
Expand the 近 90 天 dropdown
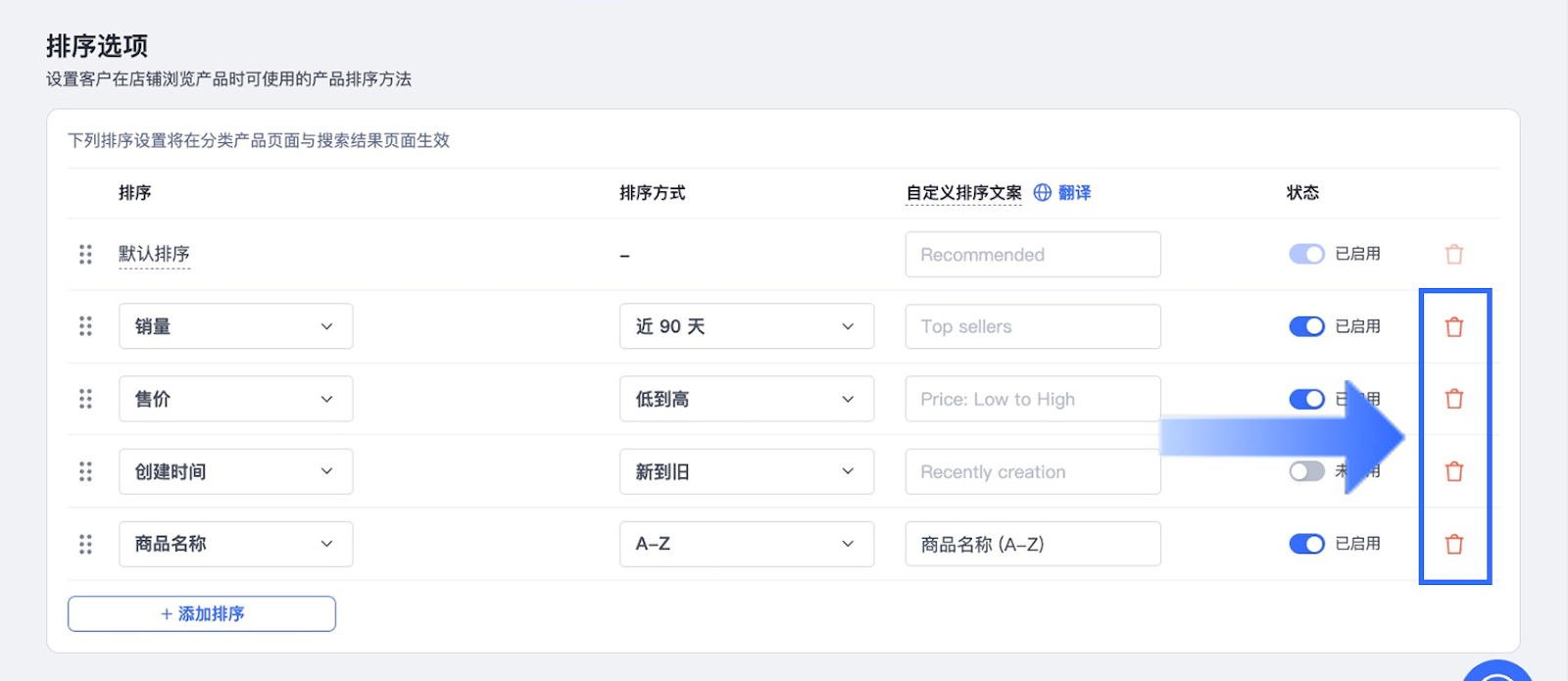tap(746, 326)
